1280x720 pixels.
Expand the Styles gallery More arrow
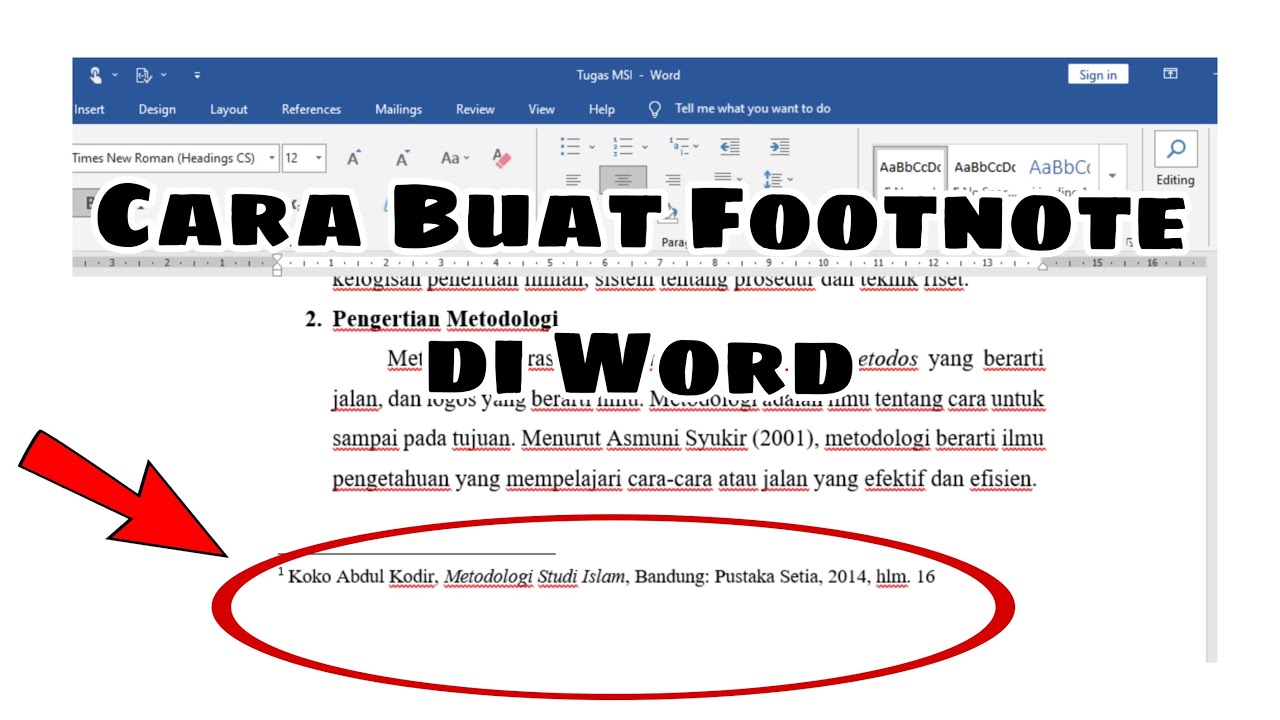(1112, 176)
